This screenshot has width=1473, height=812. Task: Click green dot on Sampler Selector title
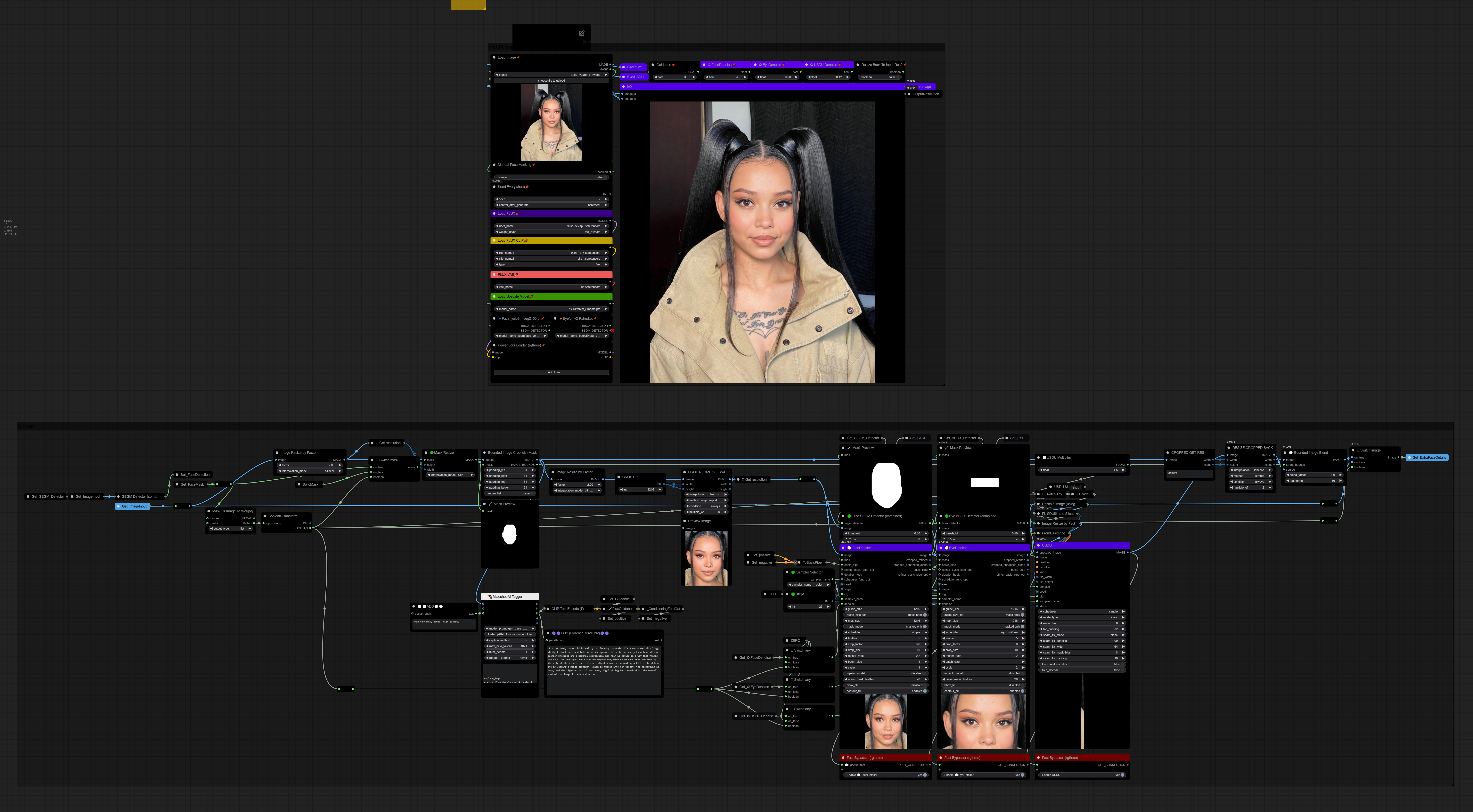(x=793, y=572)
